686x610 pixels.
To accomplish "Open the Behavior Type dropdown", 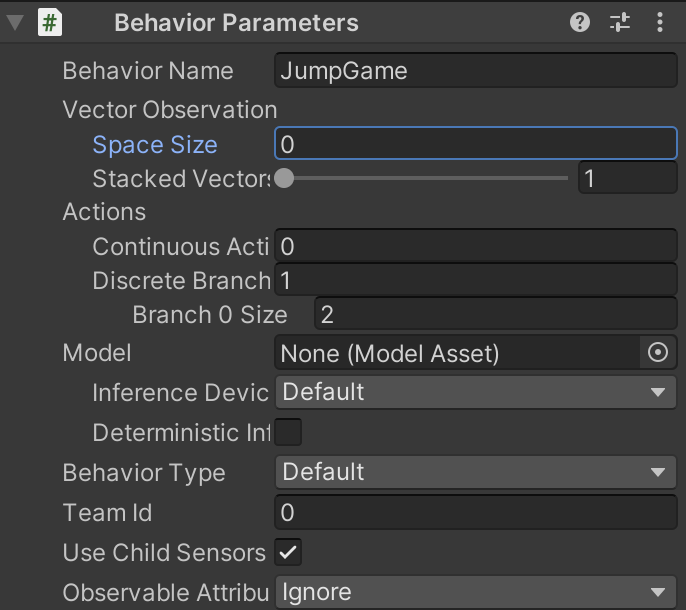I will point(476,472).
